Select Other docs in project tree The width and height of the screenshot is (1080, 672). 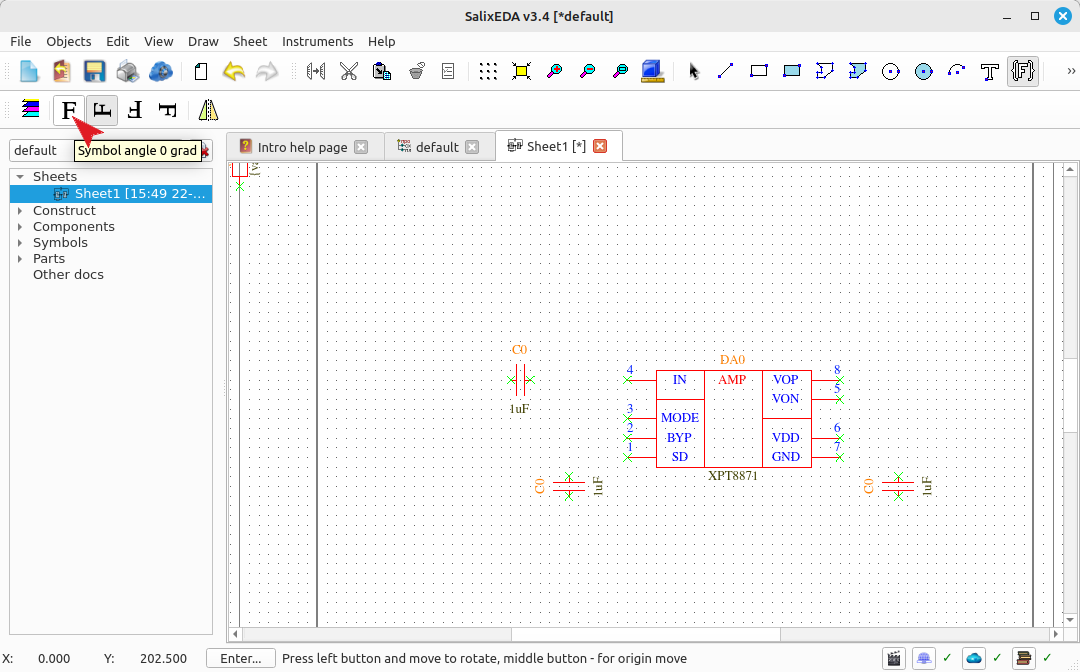click(x=68, y=275)
